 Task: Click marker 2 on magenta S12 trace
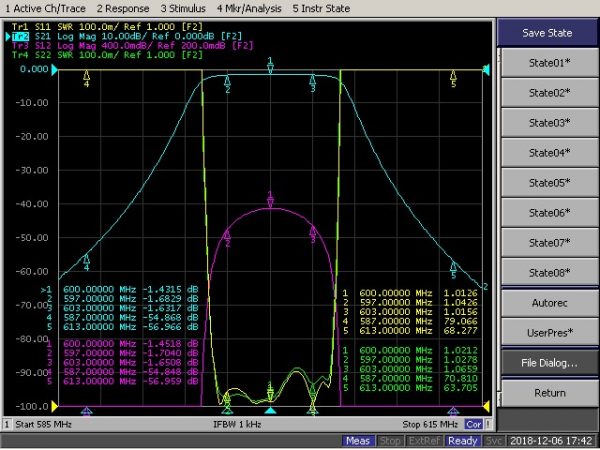tap(227, 237)
